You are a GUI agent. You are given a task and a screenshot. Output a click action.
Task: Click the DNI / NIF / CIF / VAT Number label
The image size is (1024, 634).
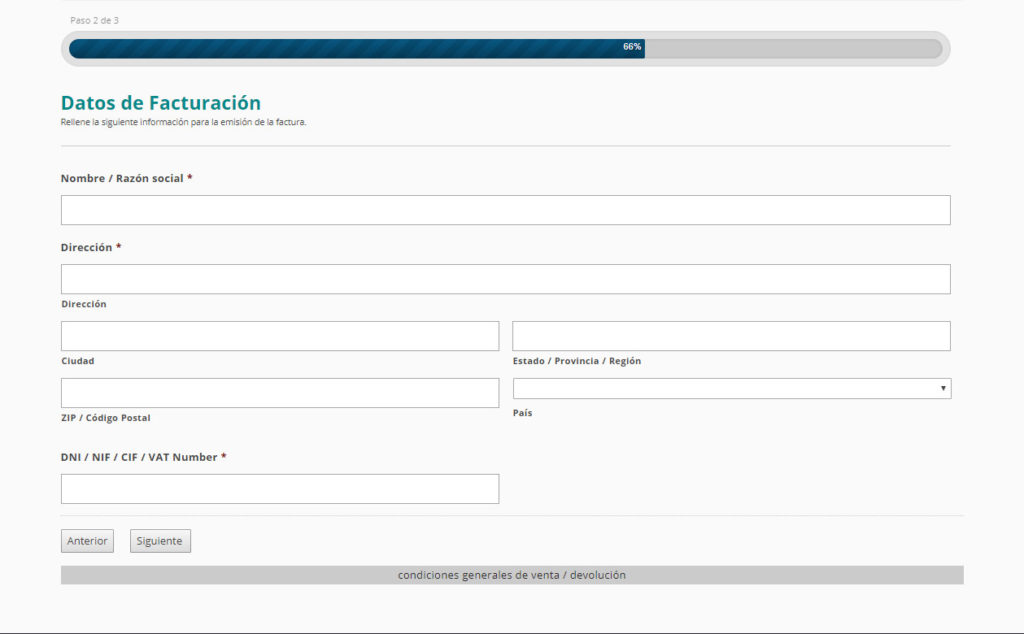(143, 457)
